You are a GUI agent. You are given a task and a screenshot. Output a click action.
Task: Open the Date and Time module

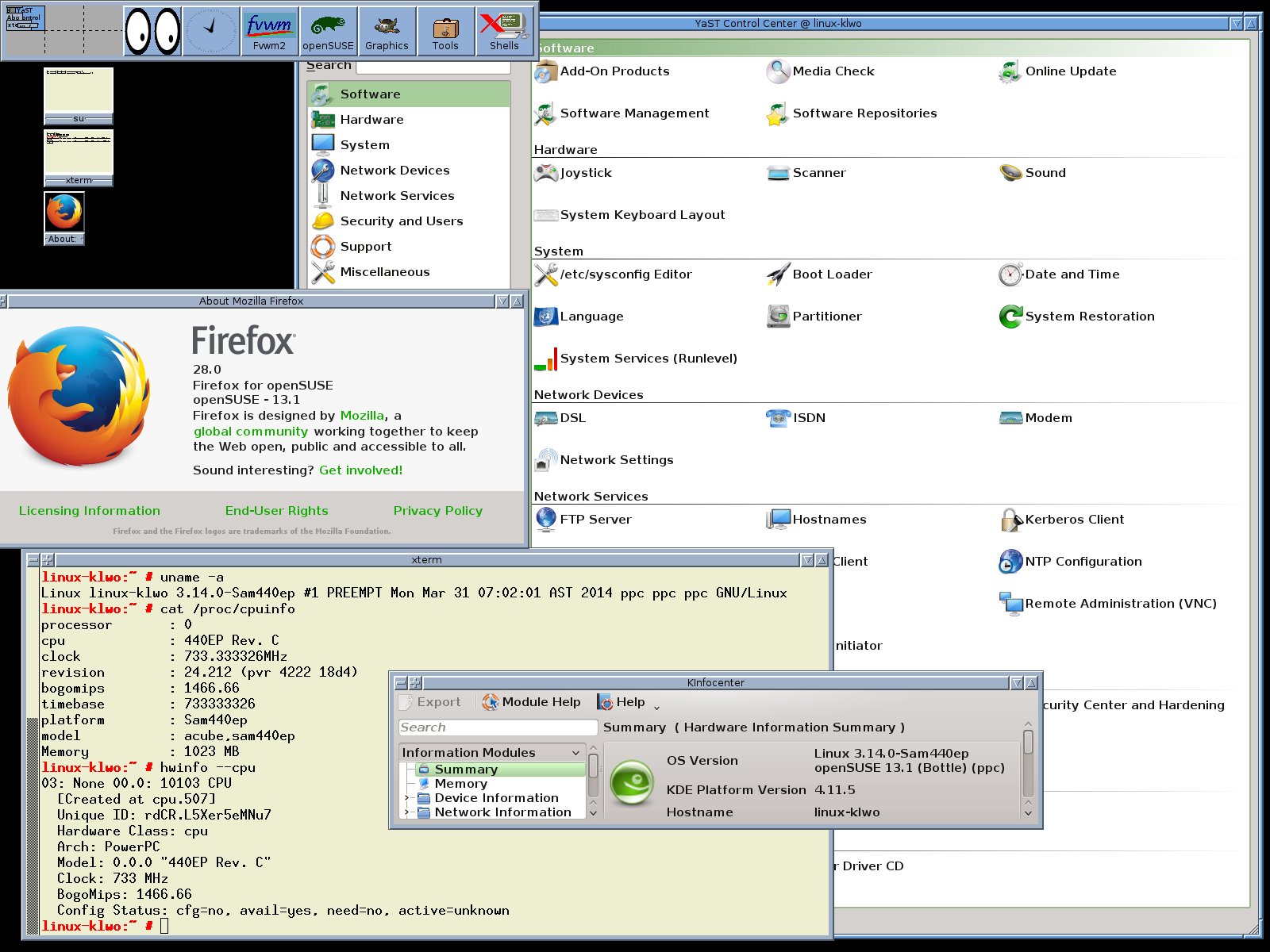1071,274
